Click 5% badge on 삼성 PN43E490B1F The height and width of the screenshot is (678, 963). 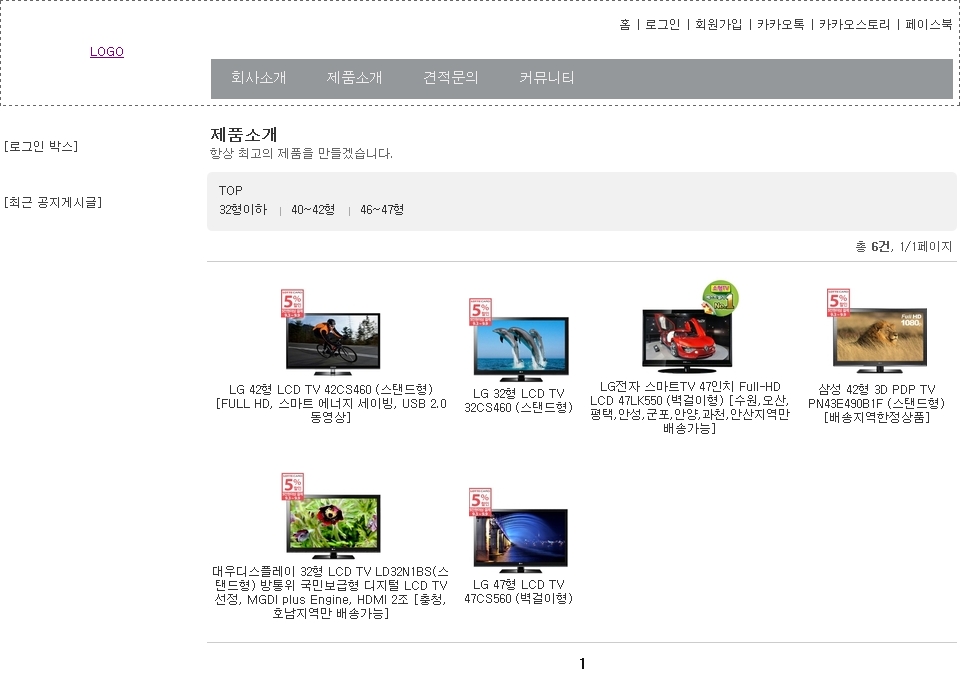tap(838, 302)
